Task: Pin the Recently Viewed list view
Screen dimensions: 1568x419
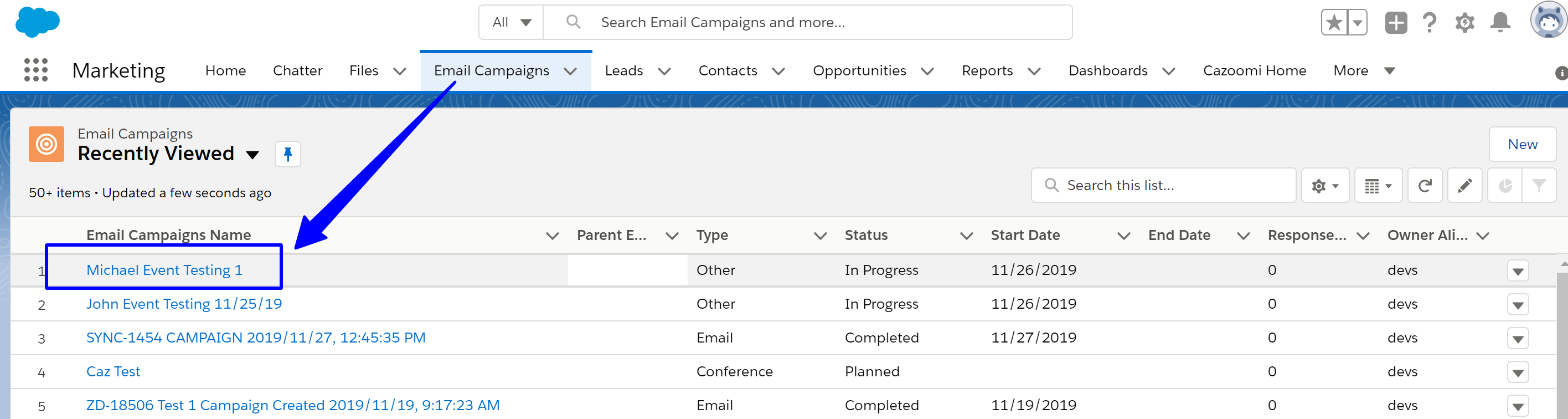Action: pos(288,154)
